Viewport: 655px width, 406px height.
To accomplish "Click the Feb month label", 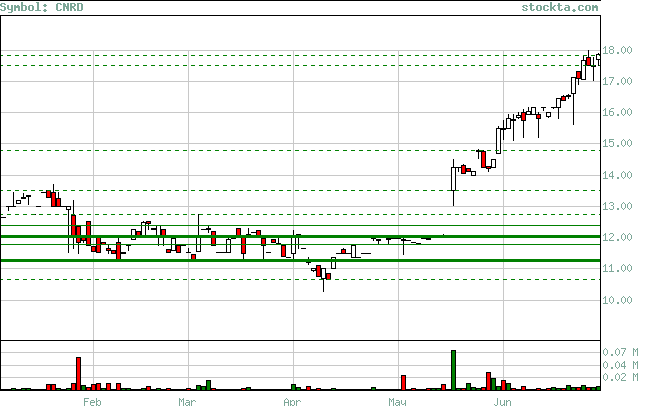I will (92, 401).
